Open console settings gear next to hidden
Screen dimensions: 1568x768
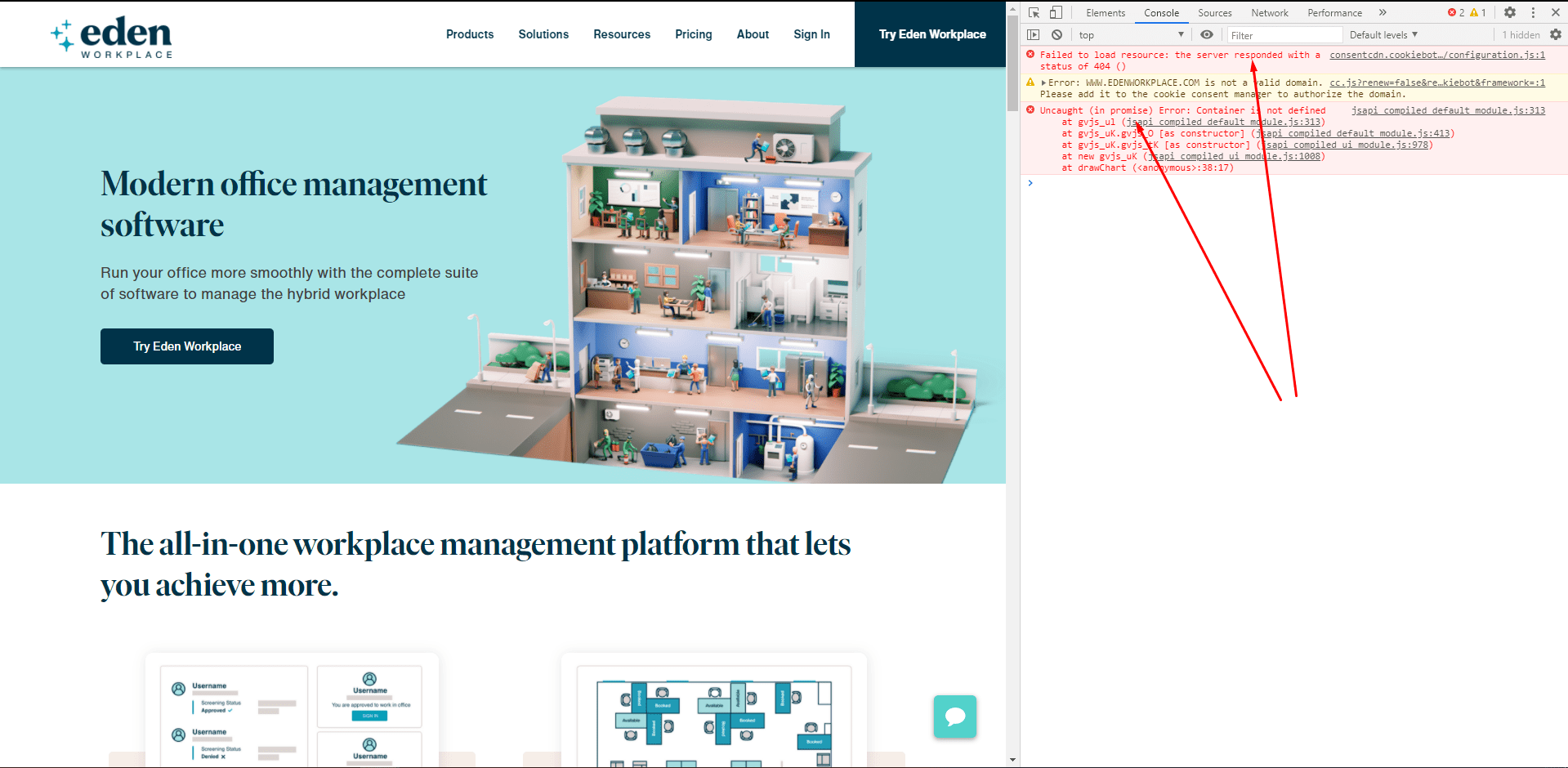pos(1556,34)
